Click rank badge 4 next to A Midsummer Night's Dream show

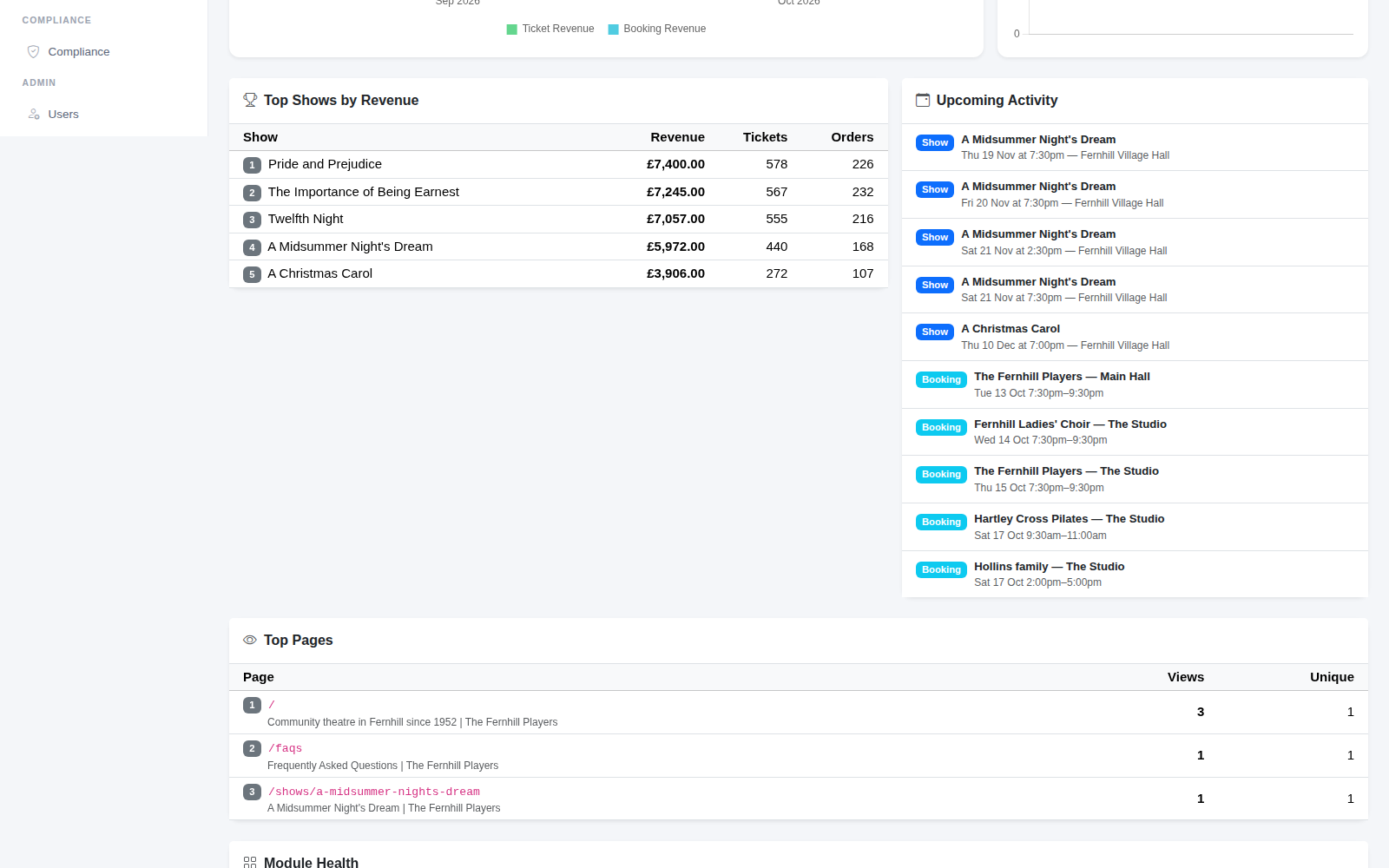point(252,247)
